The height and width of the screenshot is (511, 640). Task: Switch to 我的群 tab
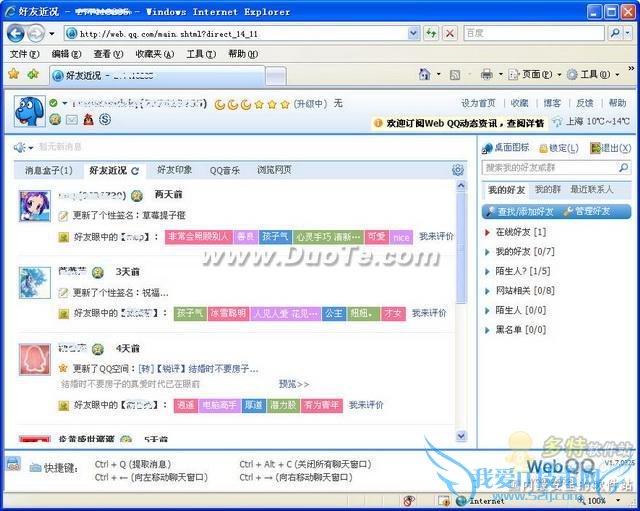pyautogui.click(x=548, y=189)
